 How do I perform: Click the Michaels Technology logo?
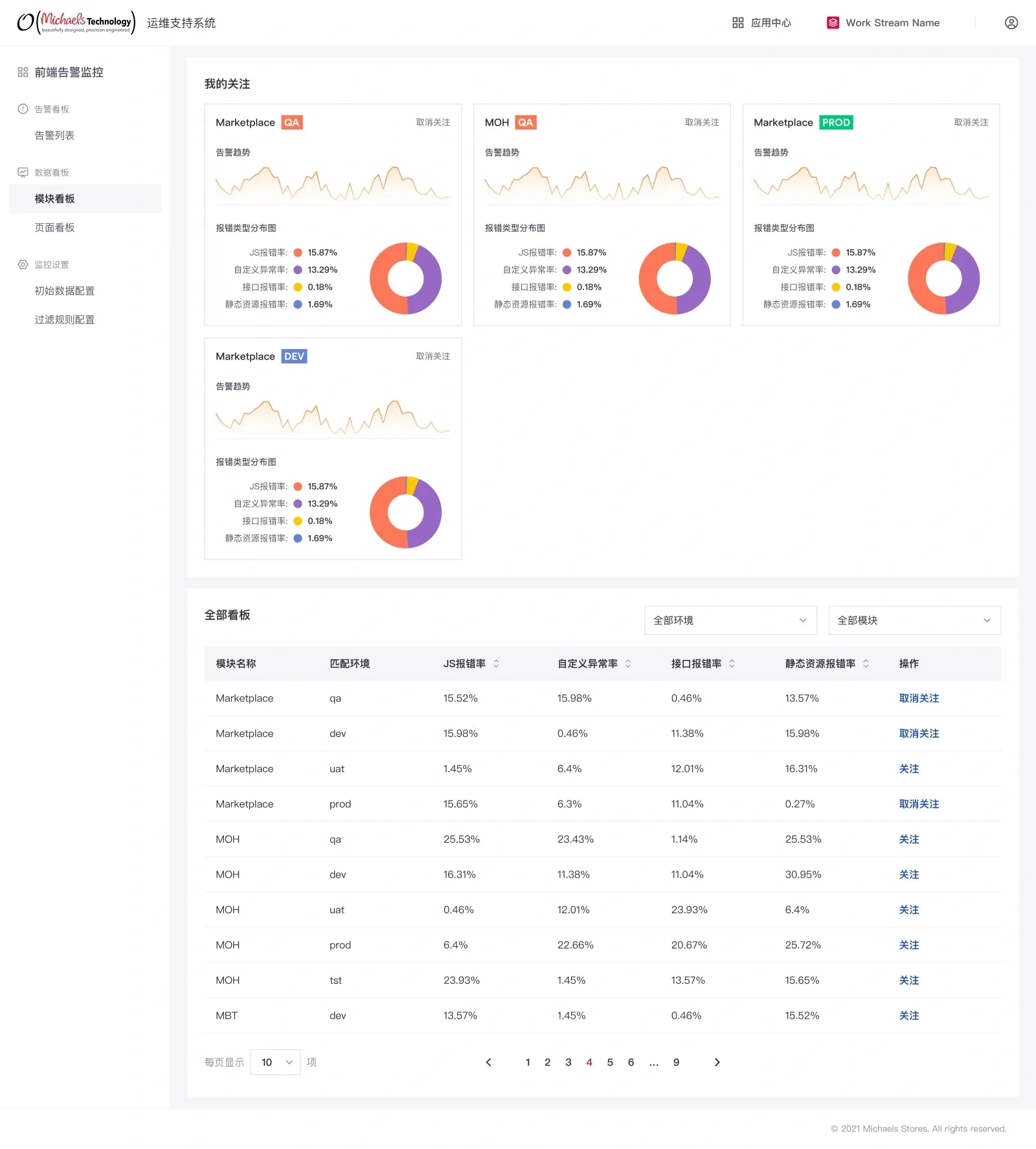[x=76, y=23]
